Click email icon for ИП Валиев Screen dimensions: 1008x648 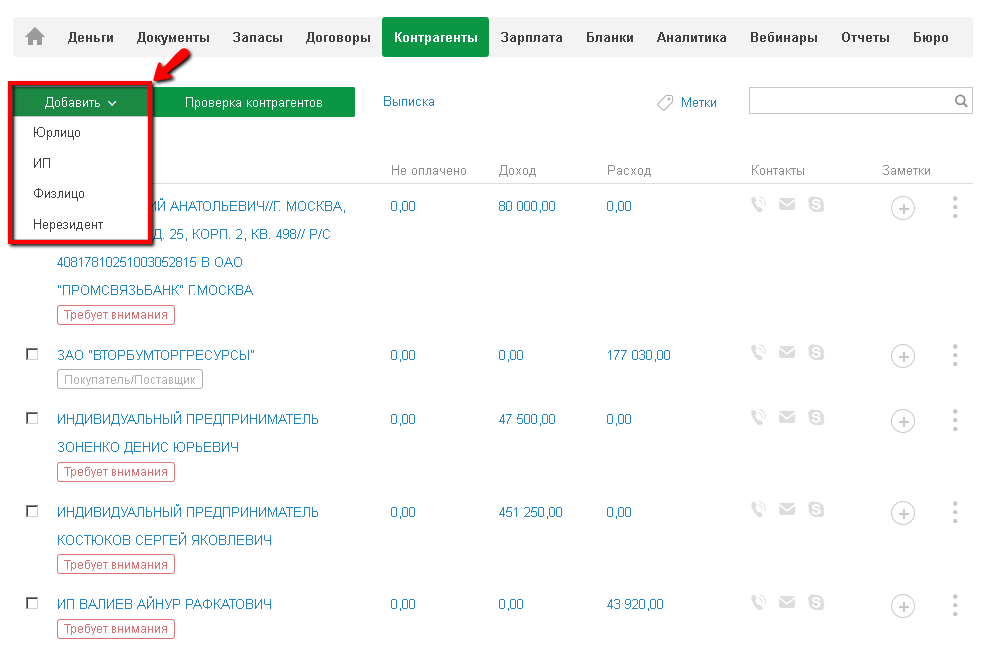click(787, 602)
